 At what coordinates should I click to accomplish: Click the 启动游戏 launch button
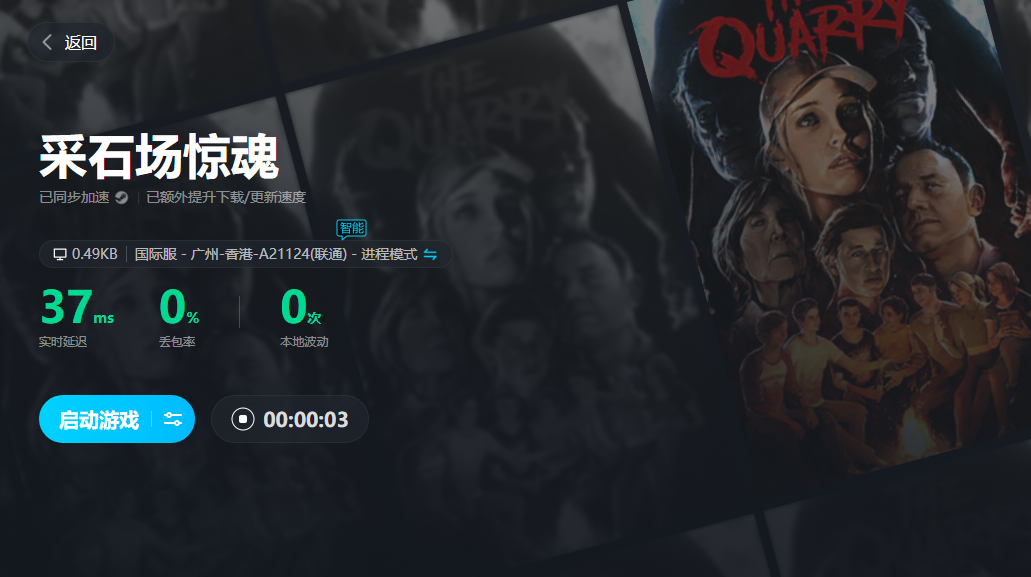pyautogui.click(x=99, y=419)
